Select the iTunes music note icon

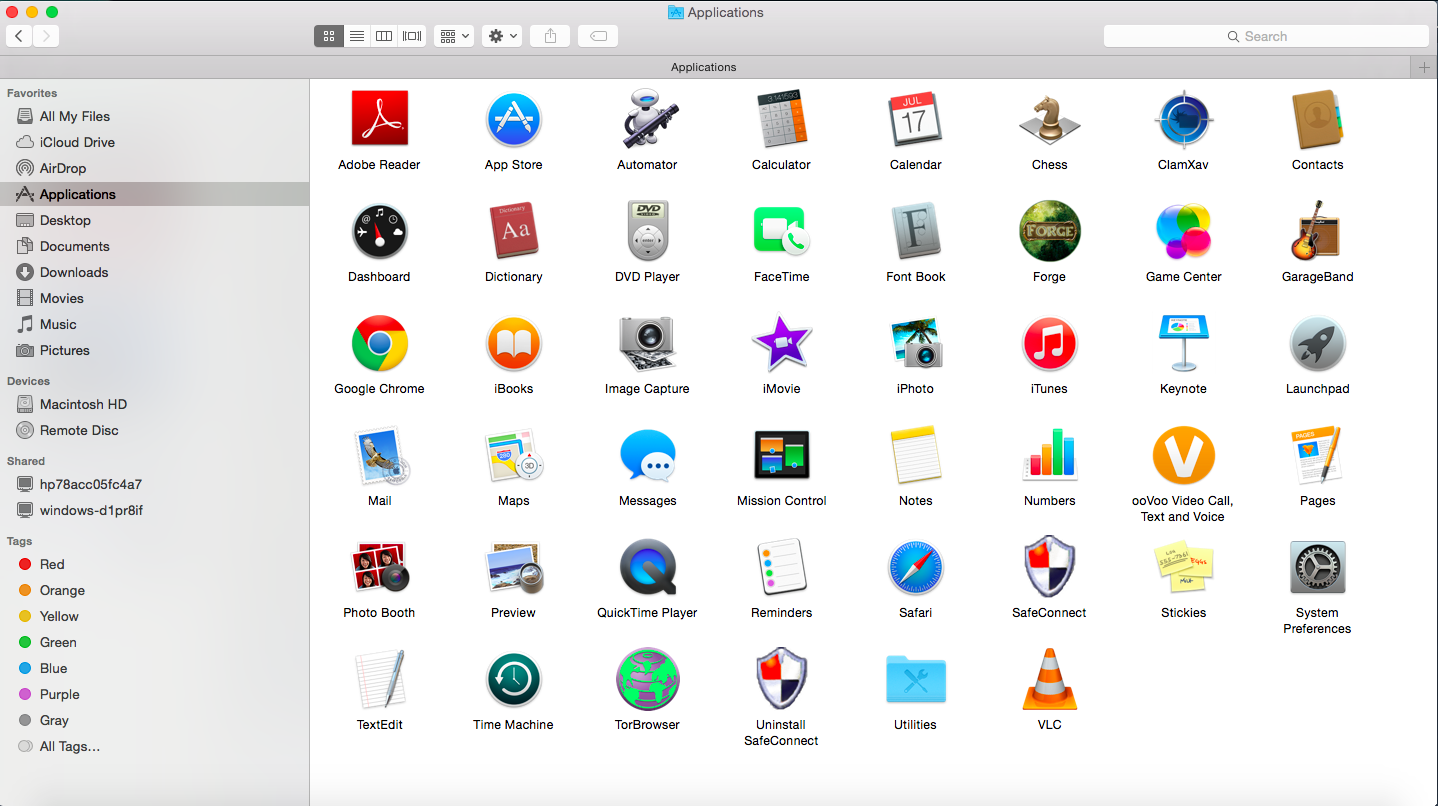1049,343
